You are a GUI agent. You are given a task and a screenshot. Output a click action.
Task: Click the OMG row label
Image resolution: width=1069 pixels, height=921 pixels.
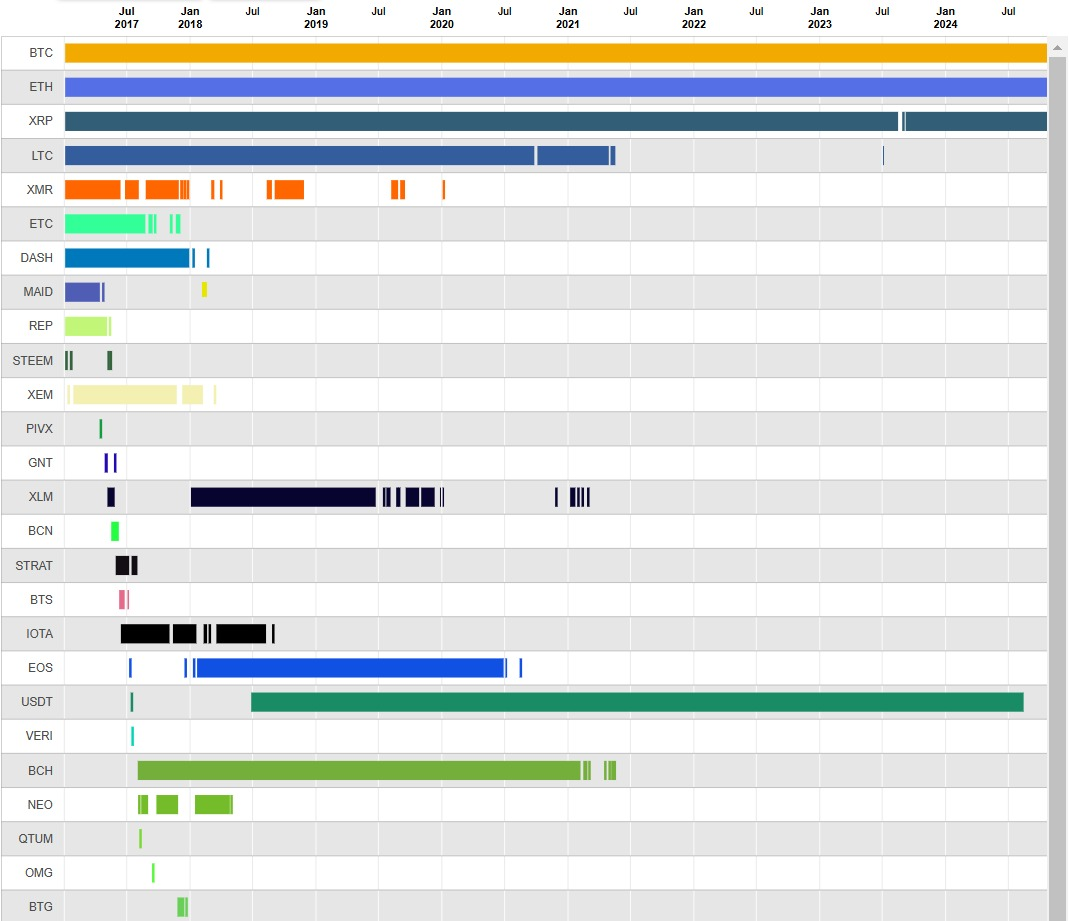tap(39, 873)
